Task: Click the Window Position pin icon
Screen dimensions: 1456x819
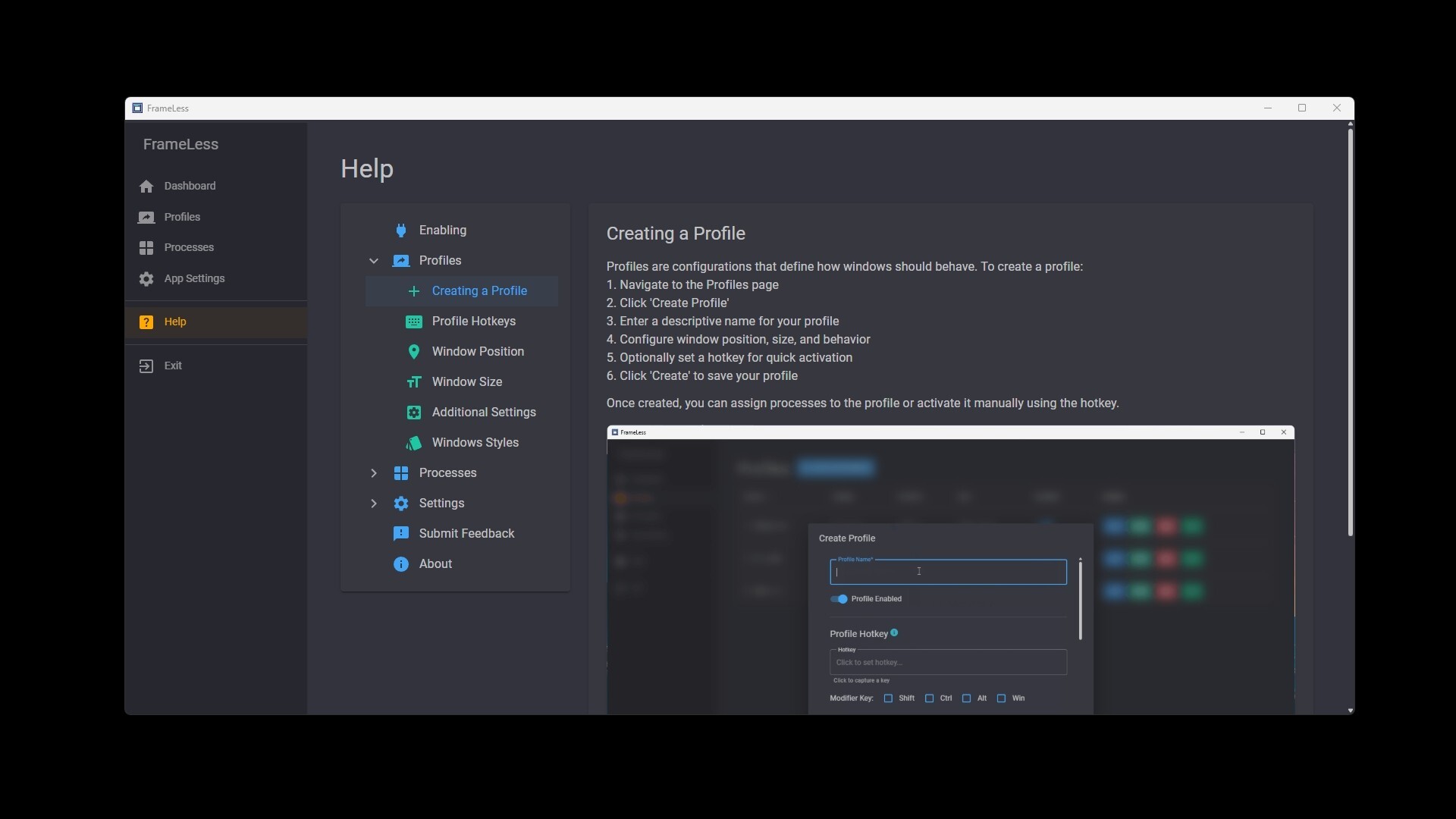Action: (414, 352)
